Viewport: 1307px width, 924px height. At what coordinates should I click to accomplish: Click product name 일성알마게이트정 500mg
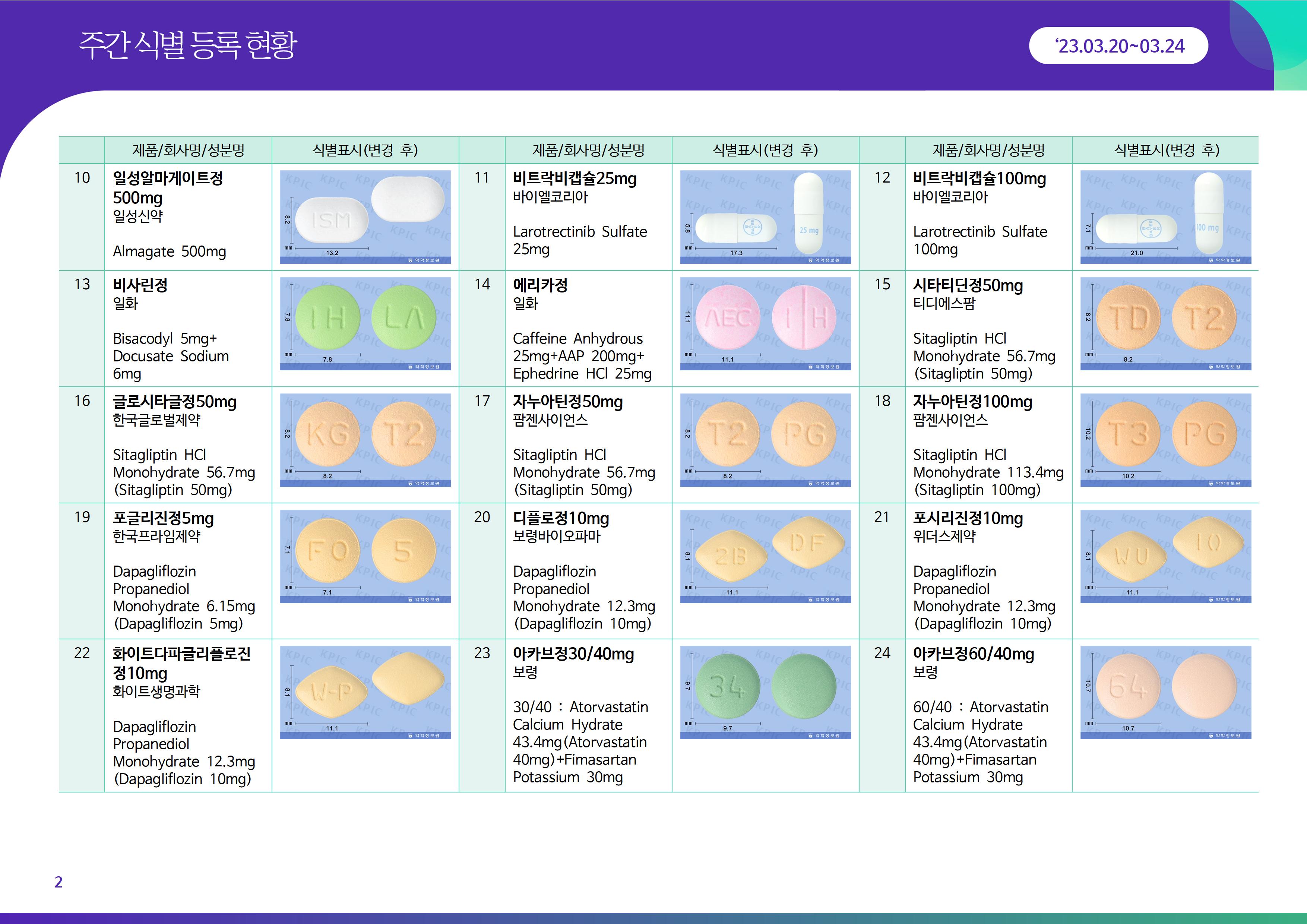click(168, 188)
